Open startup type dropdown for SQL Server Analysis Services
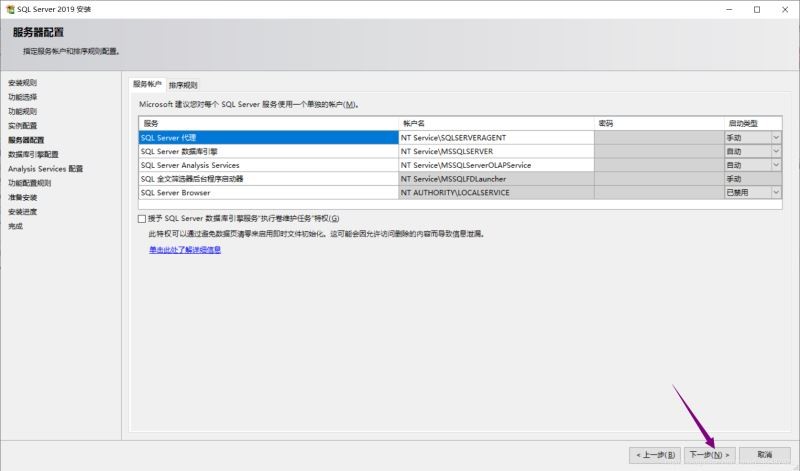The height and width of the screenshot is (471, 800). point(775,165)
